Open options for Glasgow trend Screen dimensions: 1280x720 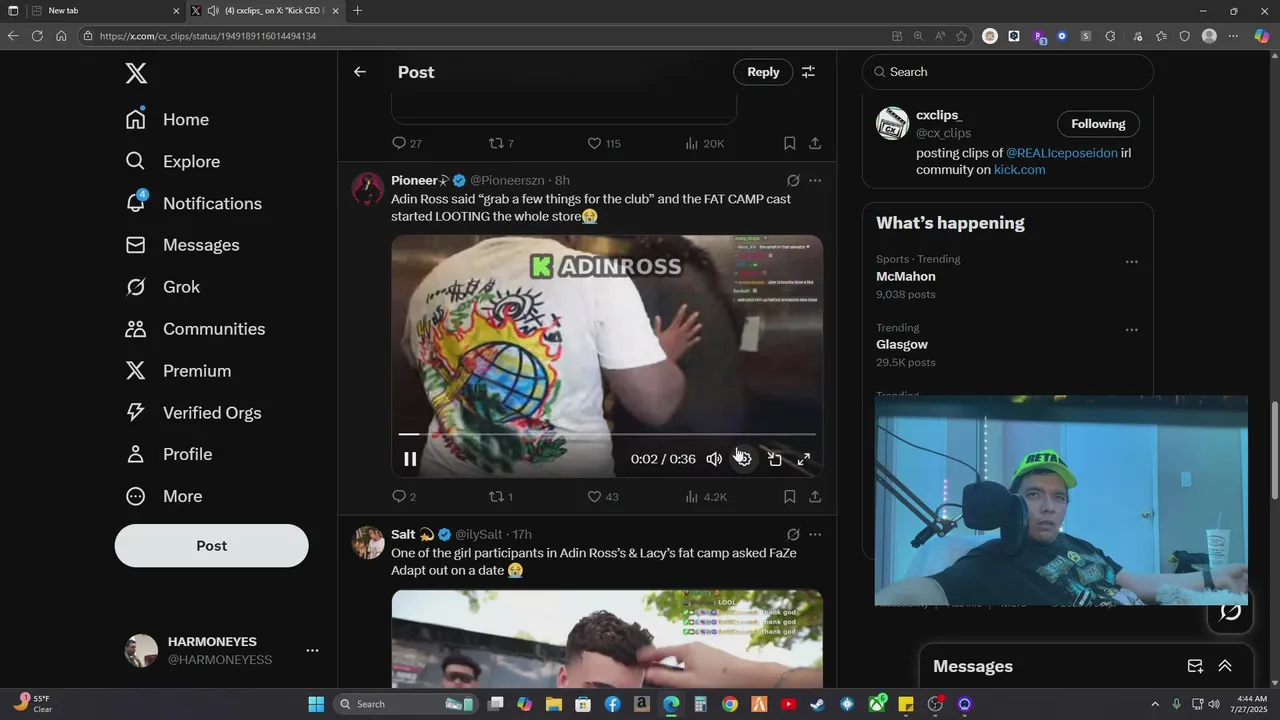pos(1131,330)
